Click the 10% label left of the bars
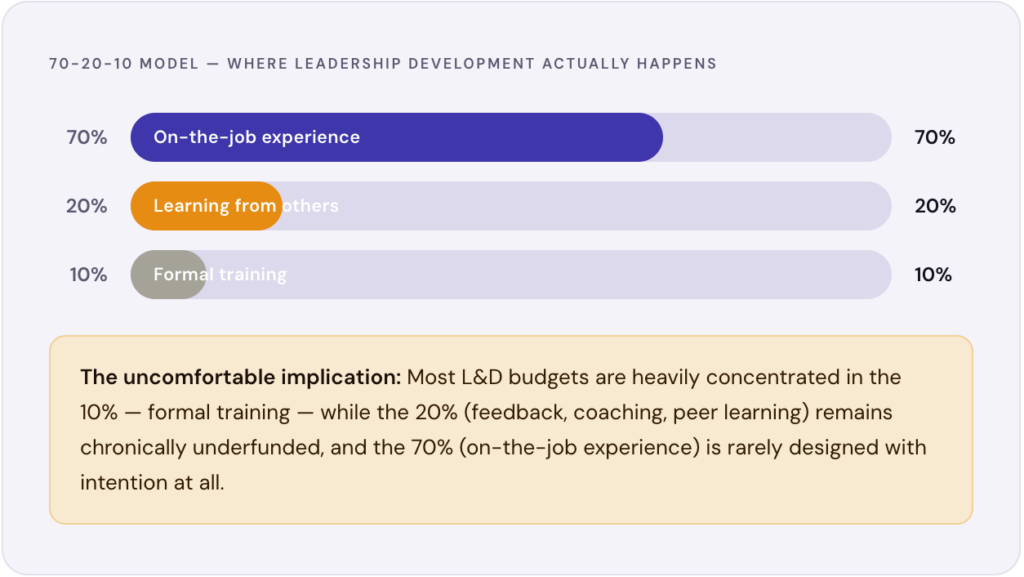 [88, 274]
